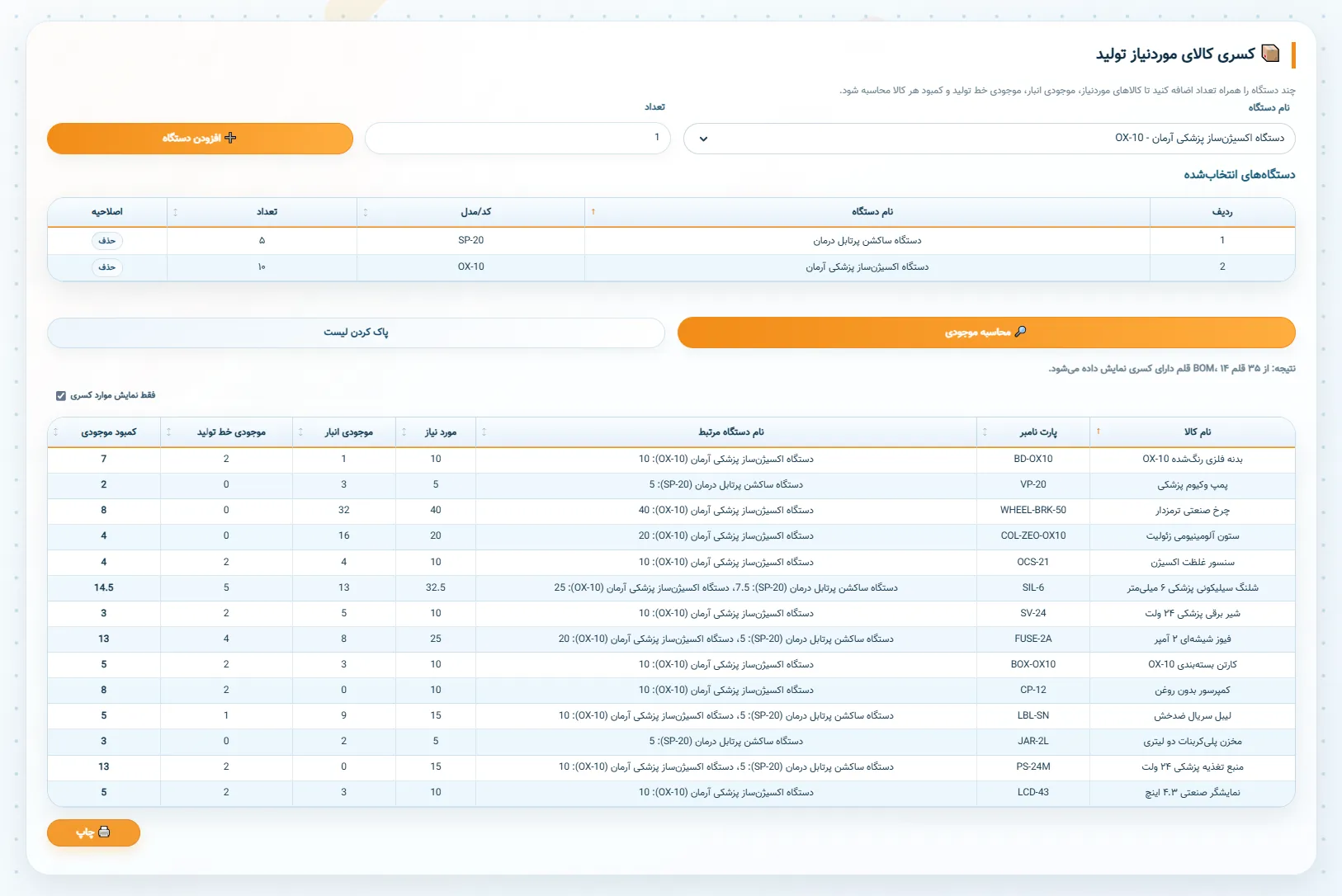
Task: Click part number FUSE-2A
Action: [1033, 639]
